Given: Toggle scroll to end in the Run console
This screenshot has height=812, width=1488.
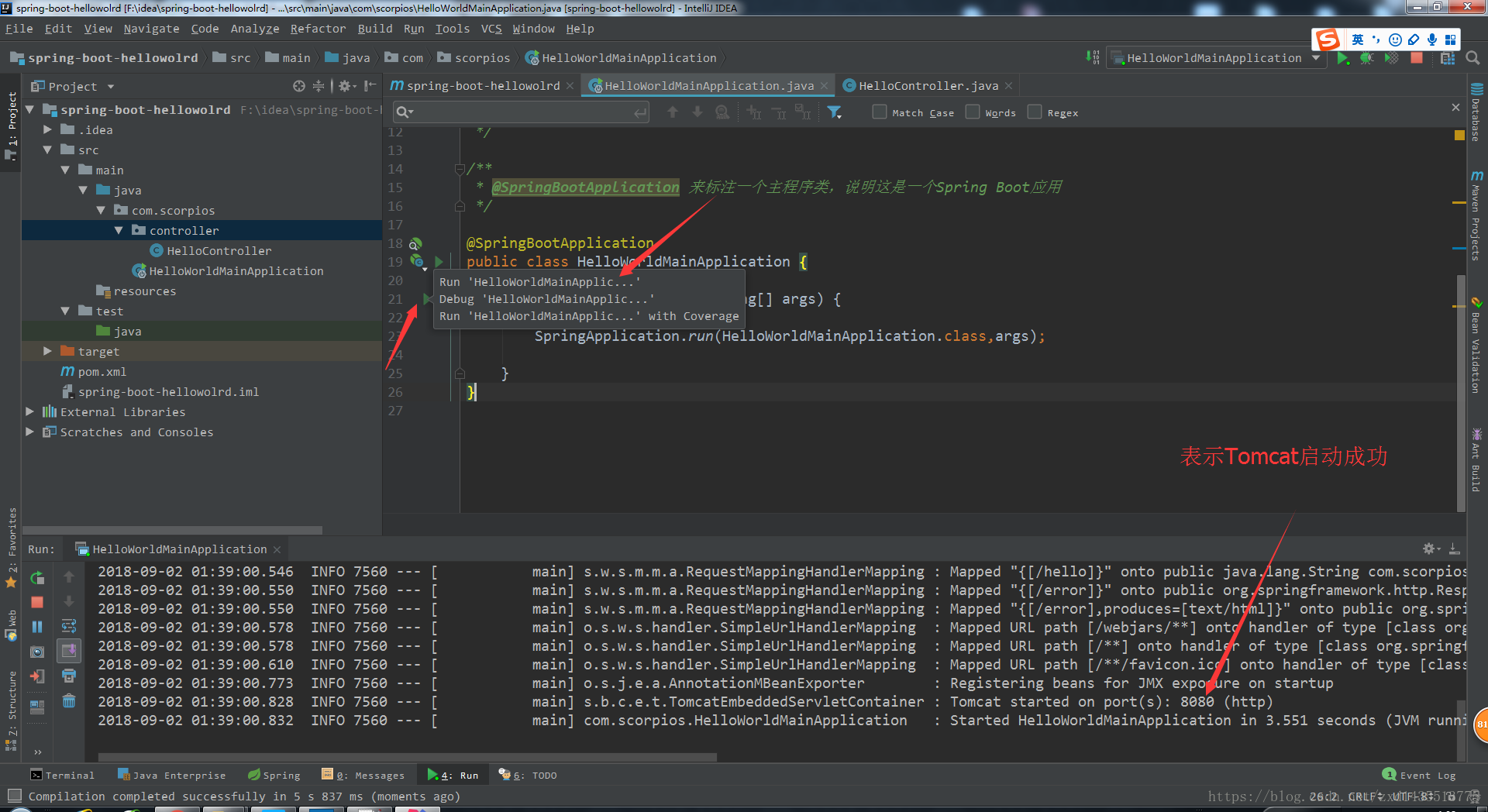Looking at the screenshot, I should pos(69,651).
